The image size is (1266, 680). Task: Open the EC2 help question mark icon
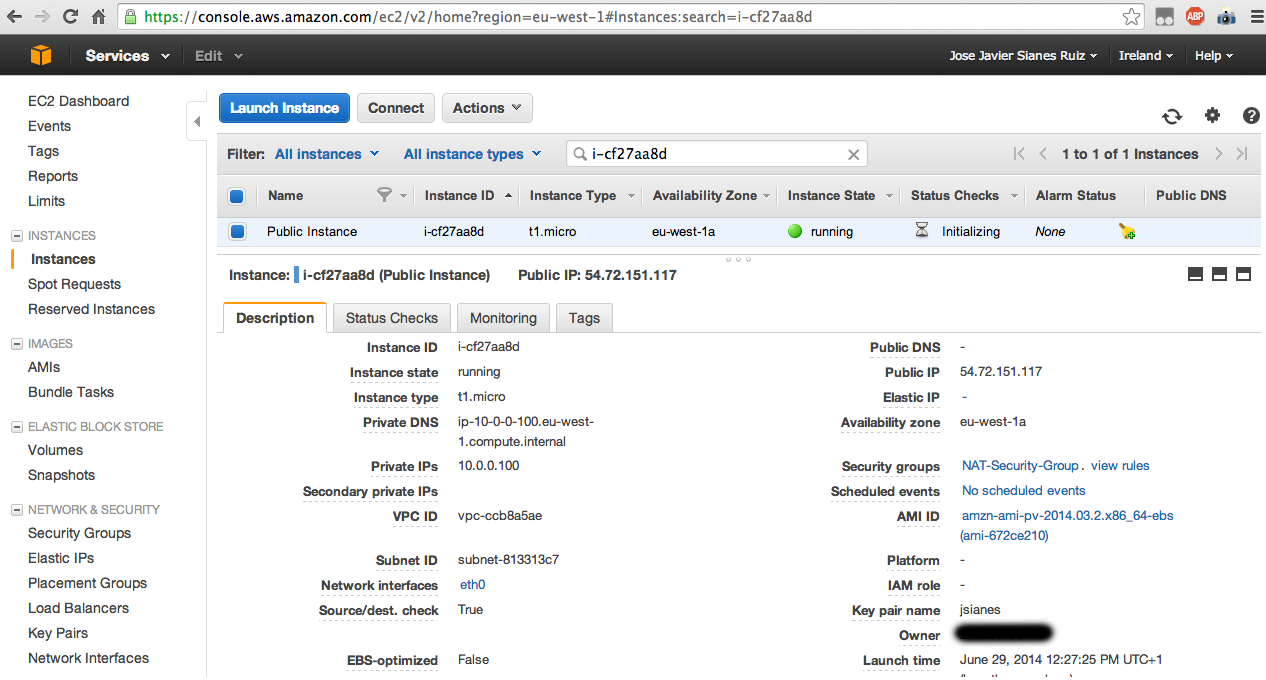point(1251,116)
